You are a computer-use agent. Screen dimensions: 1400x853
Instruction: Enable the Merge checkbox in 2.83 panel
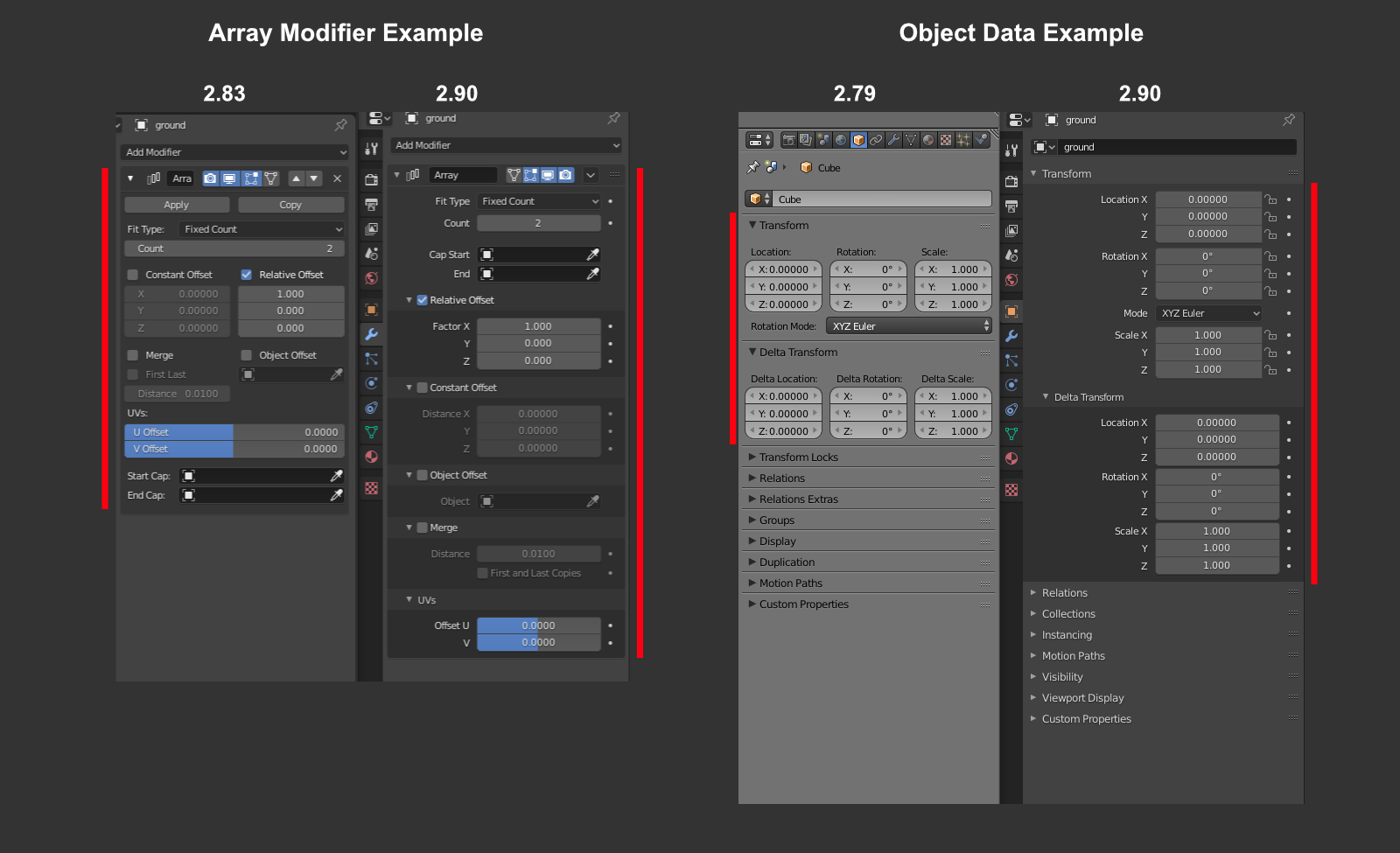(x=133, y=355)
